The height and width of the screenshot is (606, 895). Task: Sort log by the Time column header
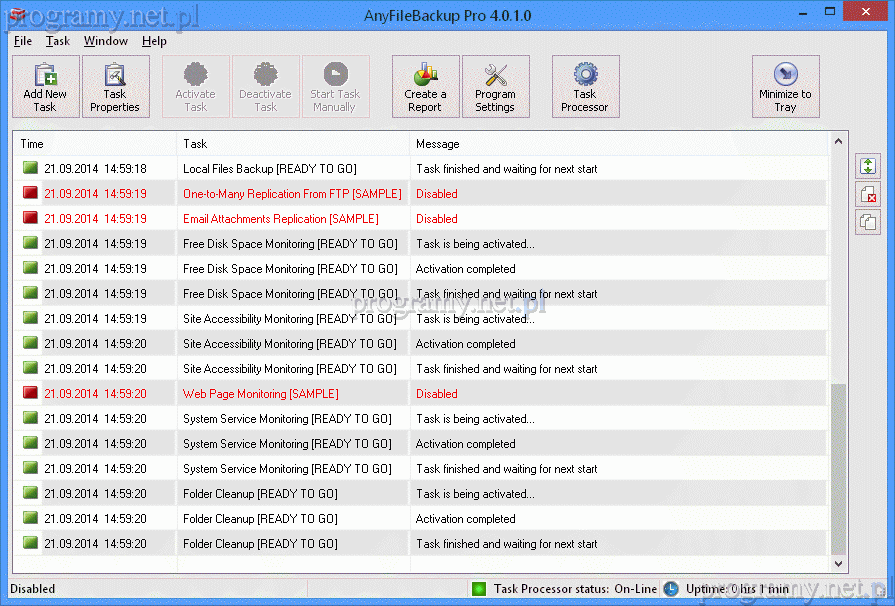95,144
